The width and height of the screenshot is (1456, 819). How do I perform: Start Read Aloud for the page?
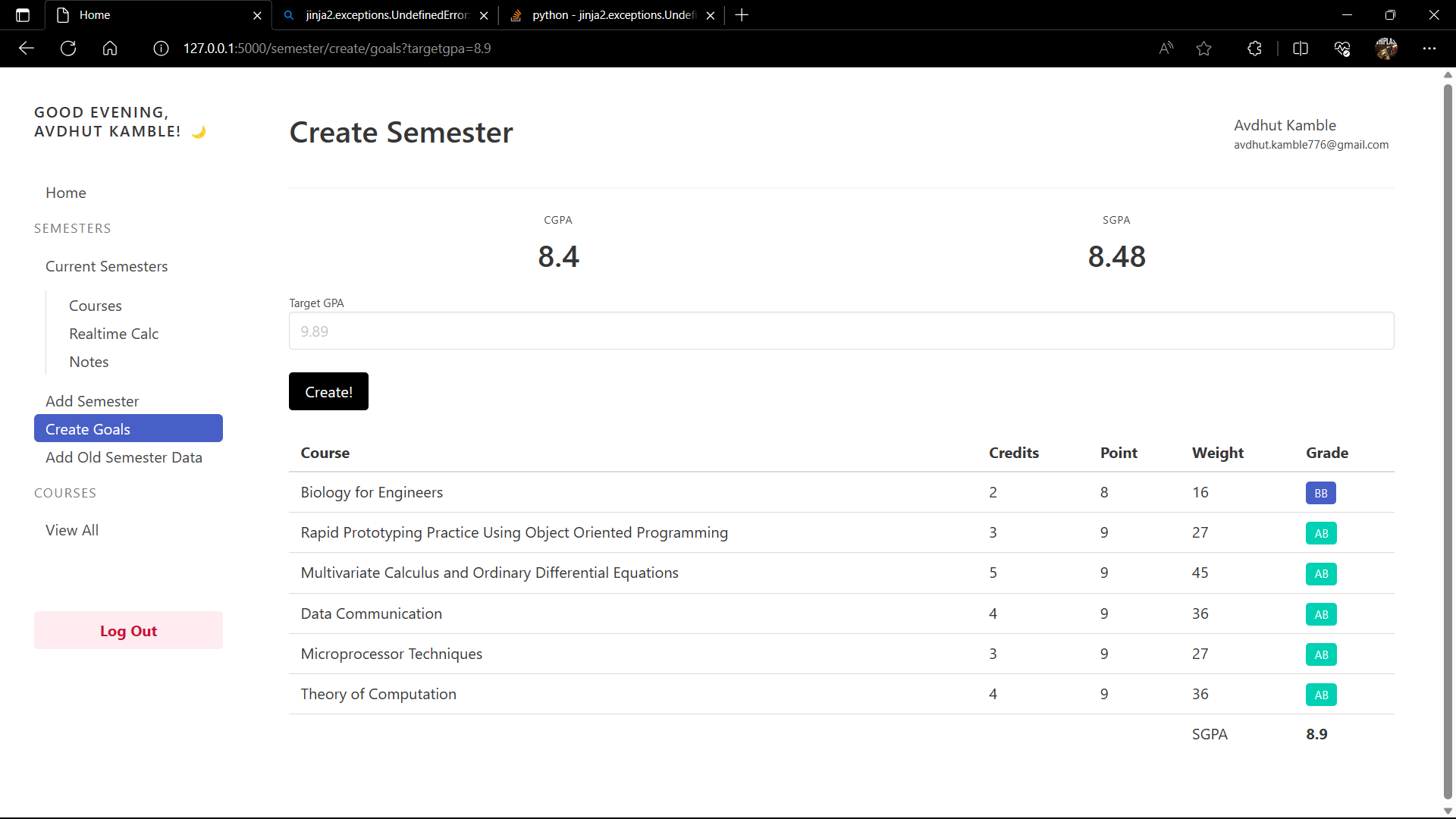(1166, 48)
